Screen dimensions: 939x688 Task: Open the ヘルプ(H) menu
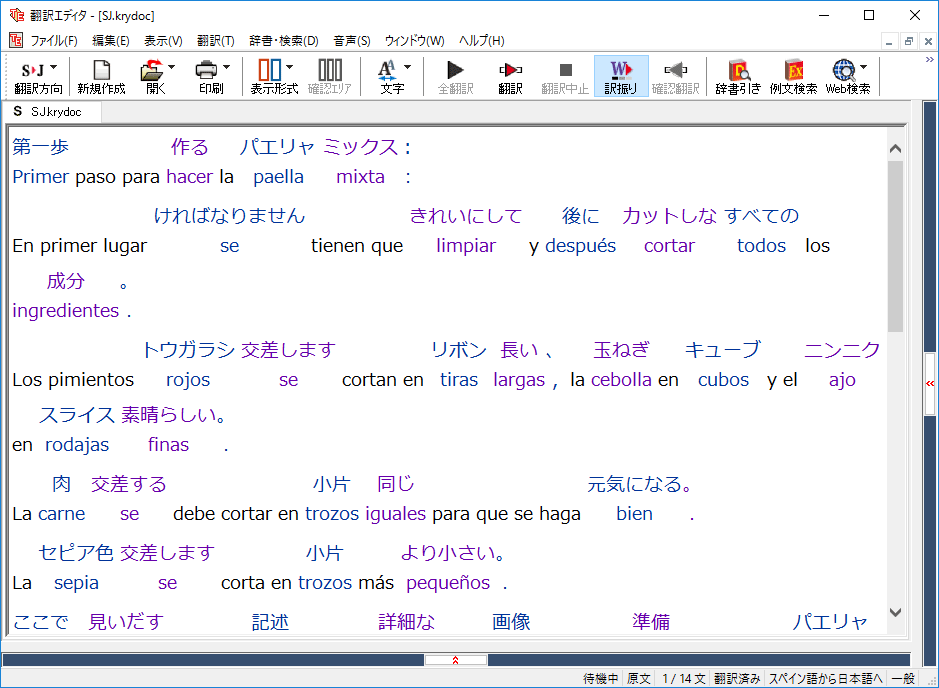point(481,41)
